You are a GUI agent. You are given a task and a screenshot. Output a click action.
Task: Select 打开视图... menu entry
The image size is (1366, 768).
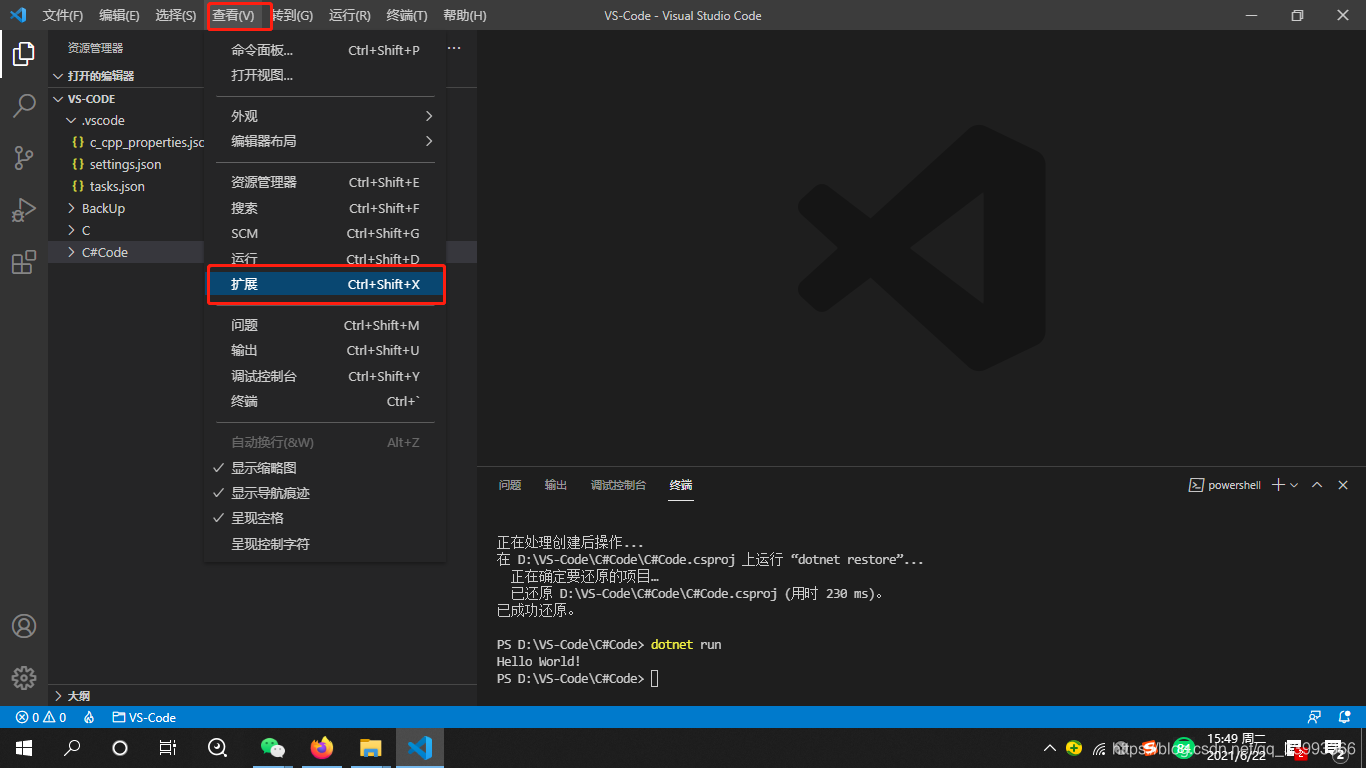[x=325, y=75]
